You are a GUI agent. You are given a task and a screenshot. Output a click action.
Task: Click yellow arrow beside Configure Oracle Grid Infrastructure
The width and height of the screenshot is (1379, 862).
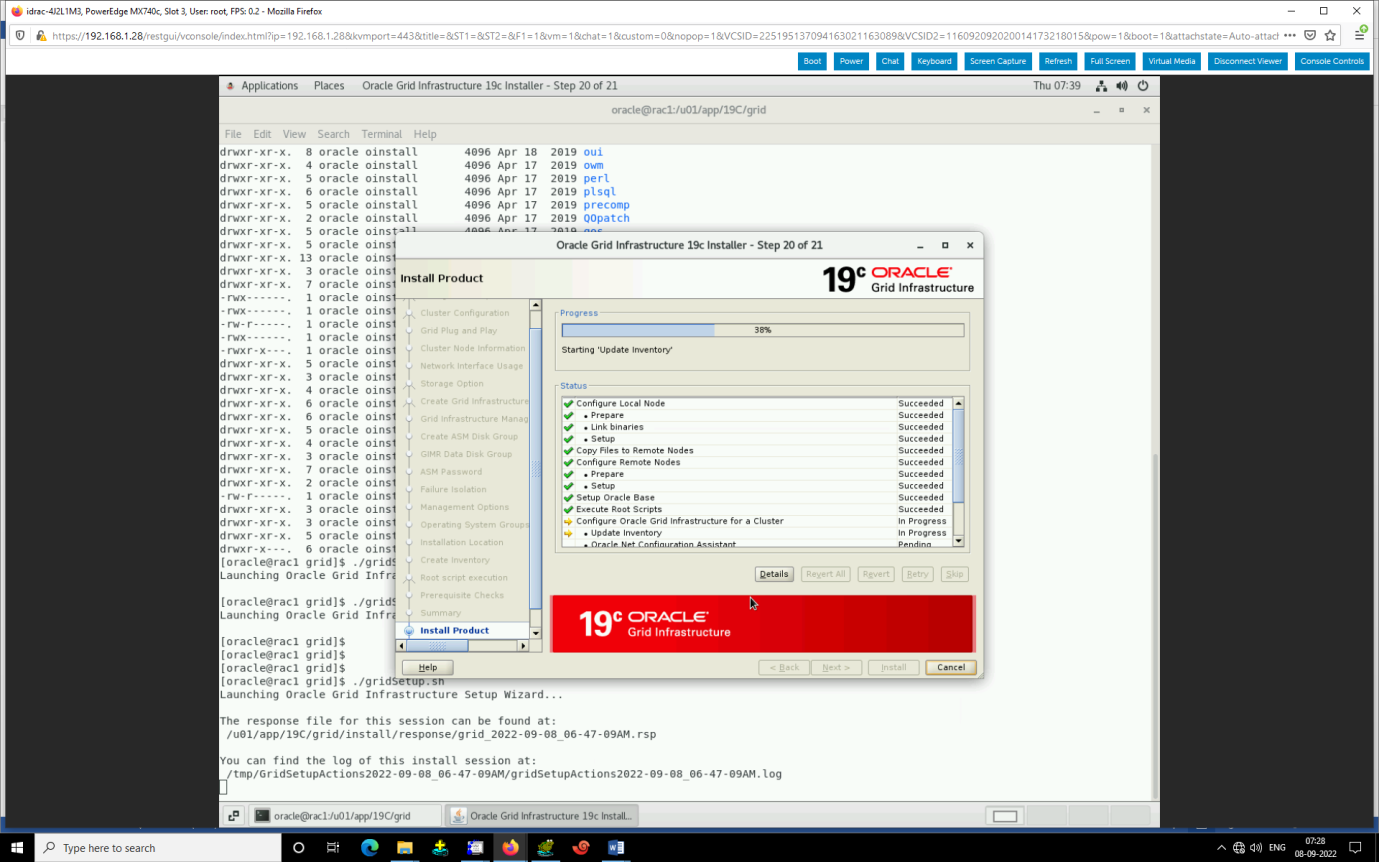(568, 522)
